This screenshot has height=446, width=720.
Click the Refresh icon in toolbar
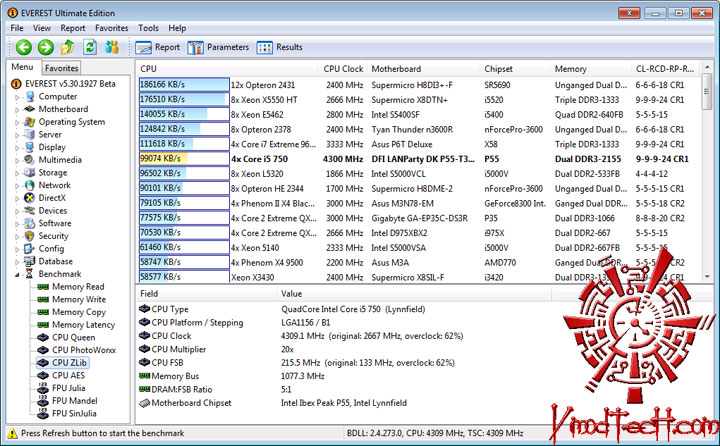point(90,47)
